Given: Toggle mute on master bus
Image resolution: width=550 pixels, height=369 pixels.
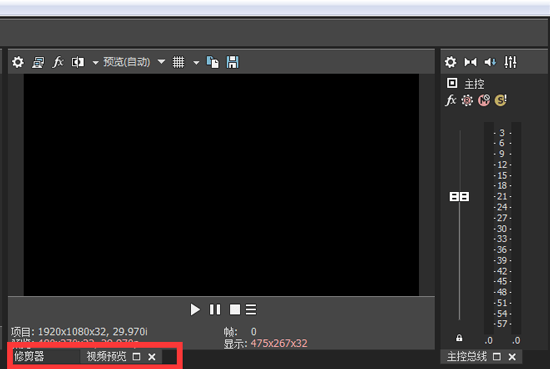Looking at the screenshot, I should point(484,100).
